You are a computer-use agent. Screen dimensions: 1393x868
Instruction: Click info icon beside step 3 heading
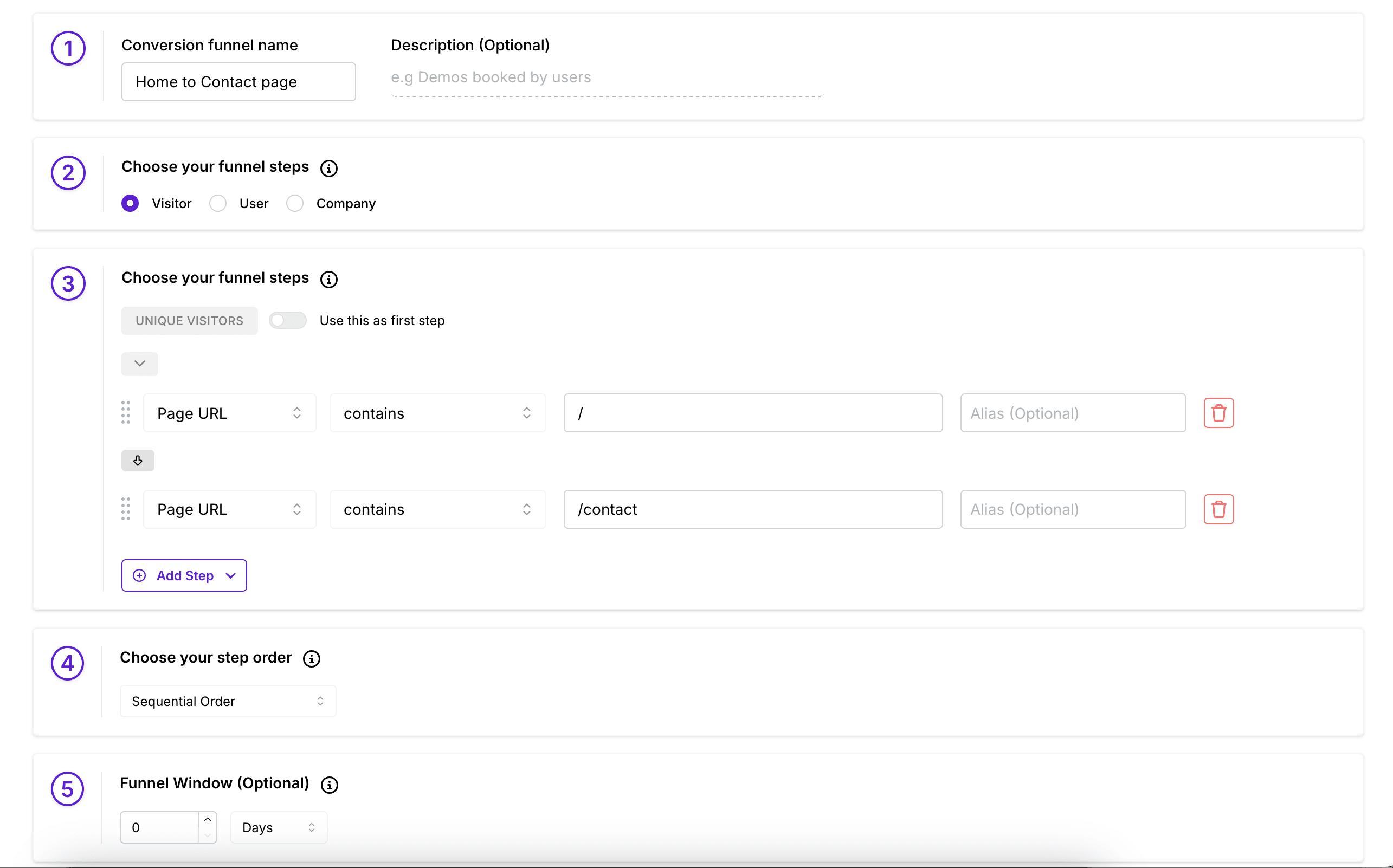(x=328, y=279)
